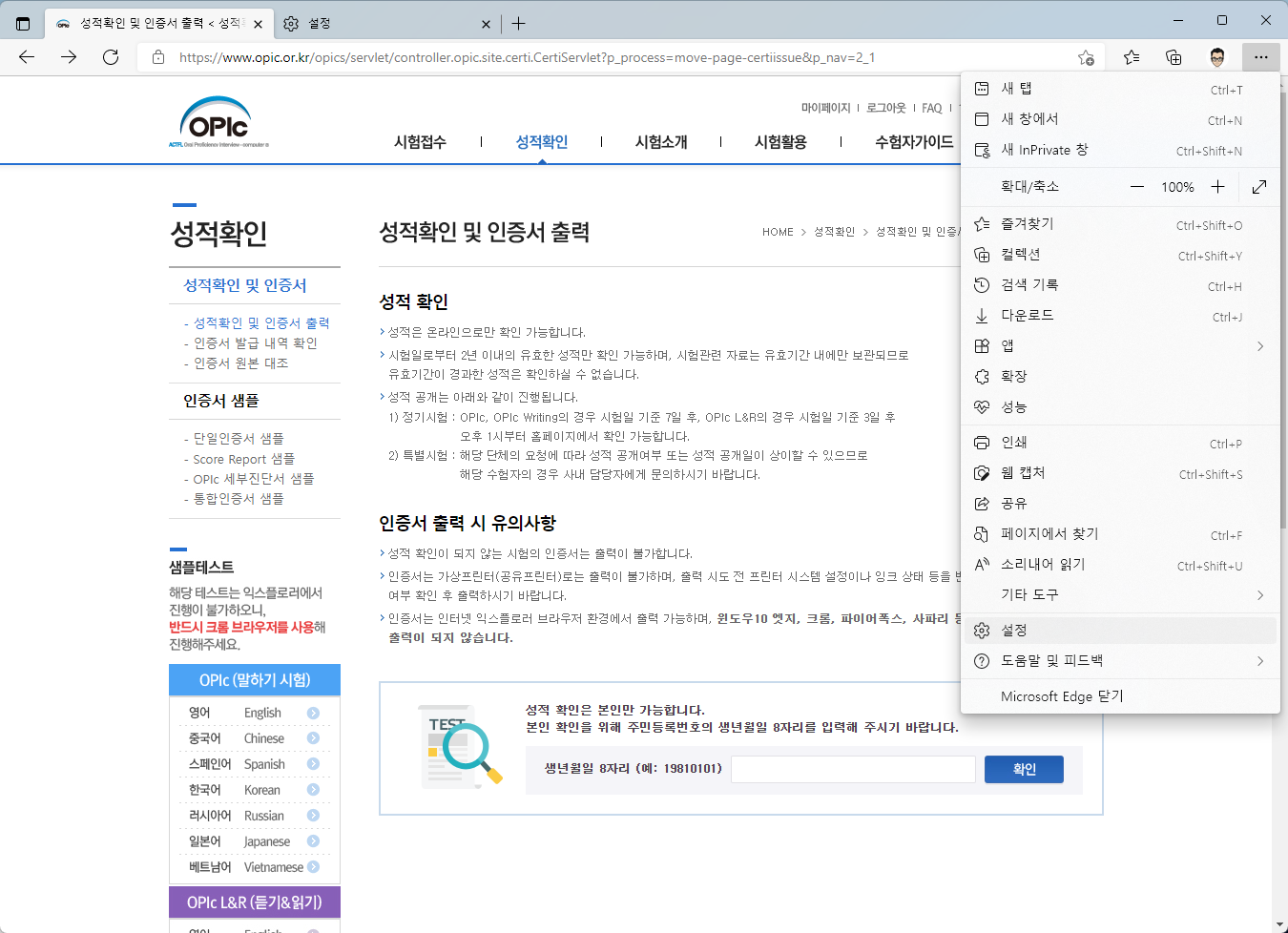Expand the 기타 도구 submenu

(1120, 594)
